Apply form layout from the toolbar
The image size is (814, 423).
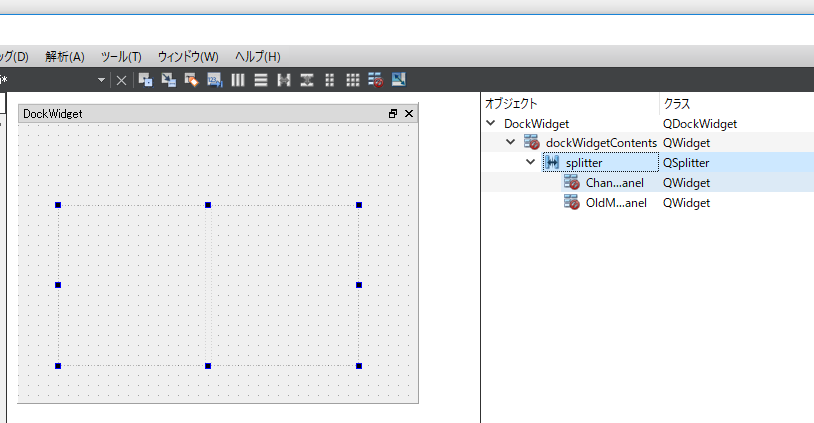330,80
